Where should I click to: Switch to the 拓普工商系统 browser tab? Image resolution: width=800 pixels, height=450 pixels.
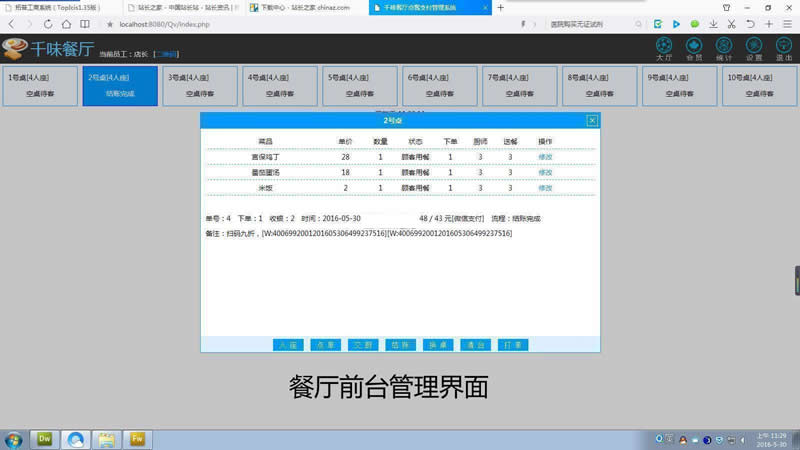point(55,7)
